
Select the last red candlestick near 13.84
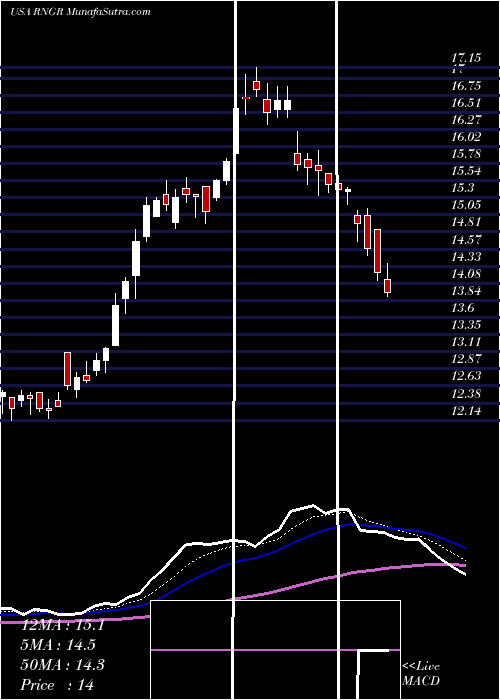388,286
